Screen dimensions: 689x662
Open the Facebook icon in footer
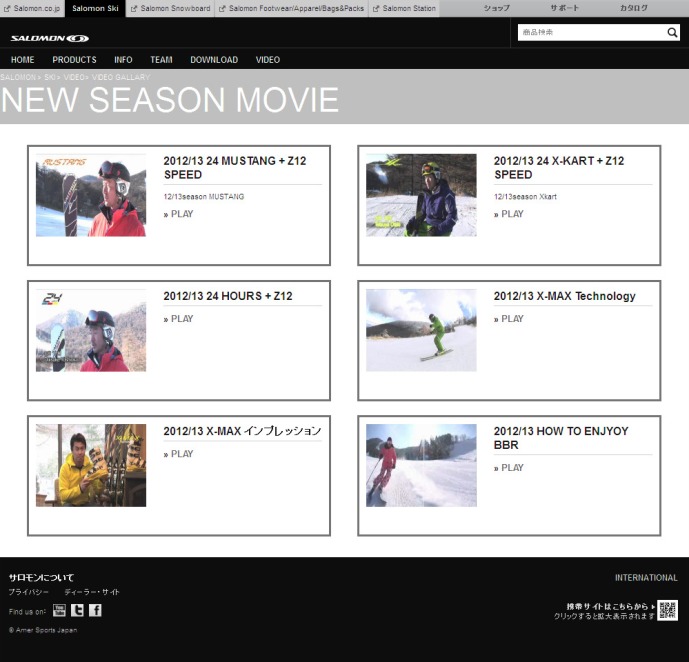95,610
